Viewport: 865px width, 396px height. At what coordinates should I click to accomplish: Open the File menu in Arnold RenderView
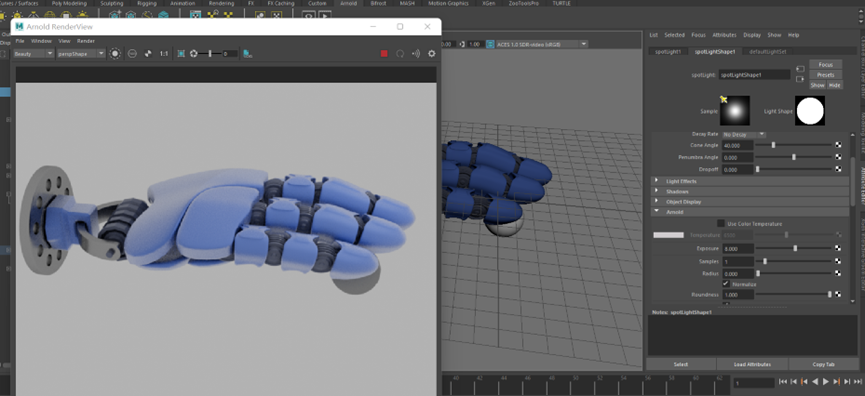click(19, 41)
